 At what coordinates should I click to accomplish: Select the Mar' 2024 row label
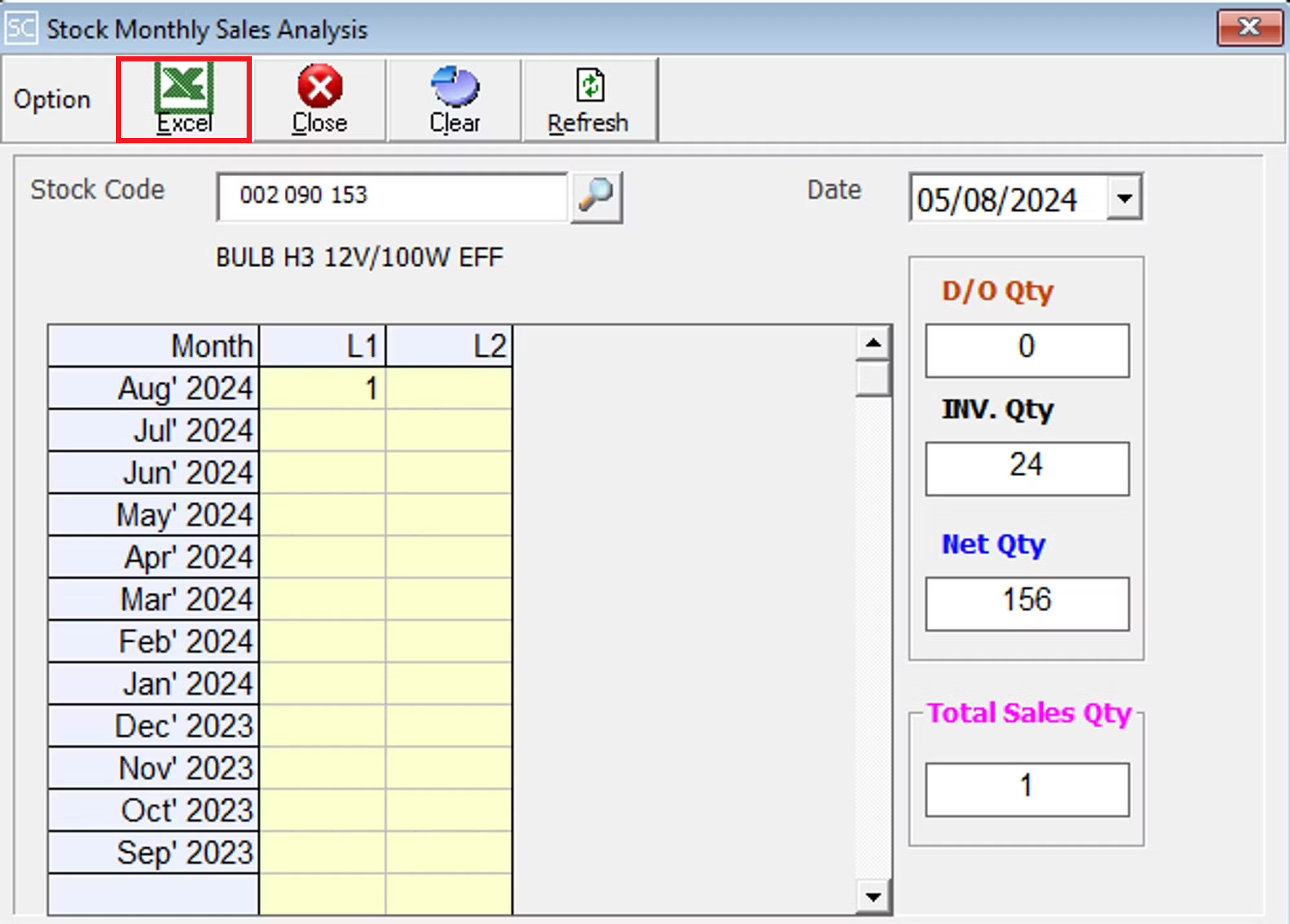[x=153, y=599]
